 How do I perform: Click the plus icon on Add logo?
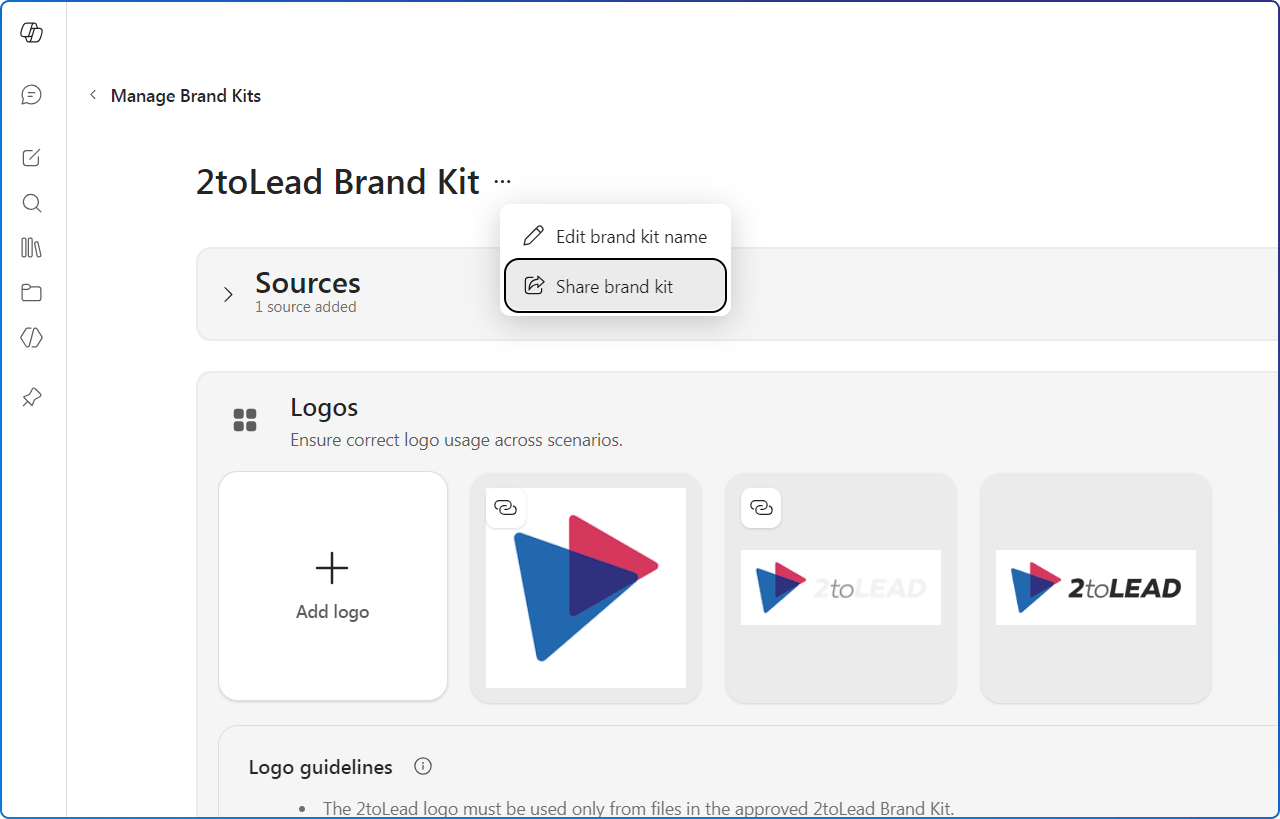tap(332, 568)
